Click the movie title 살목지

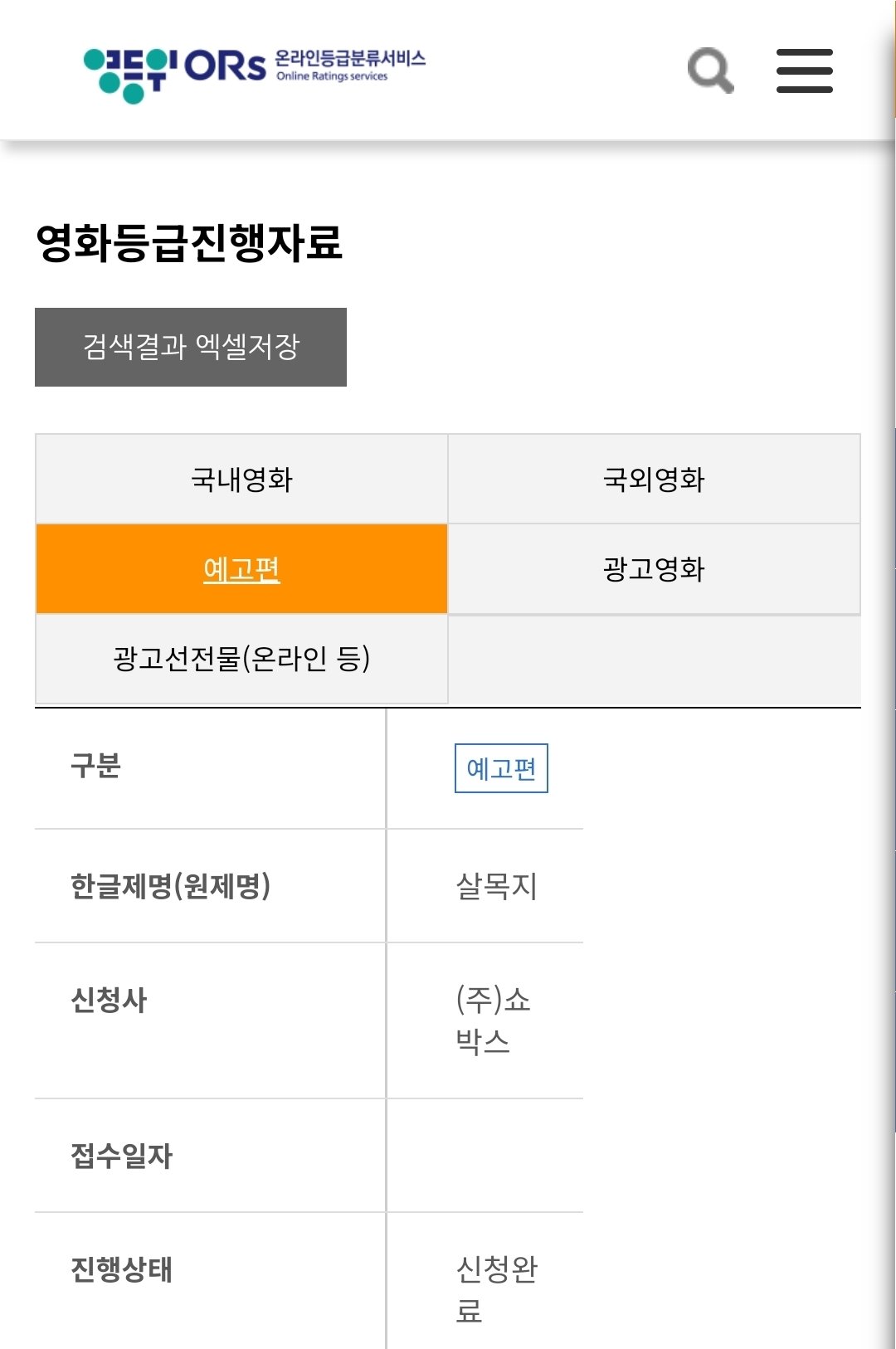click(496, 886)
